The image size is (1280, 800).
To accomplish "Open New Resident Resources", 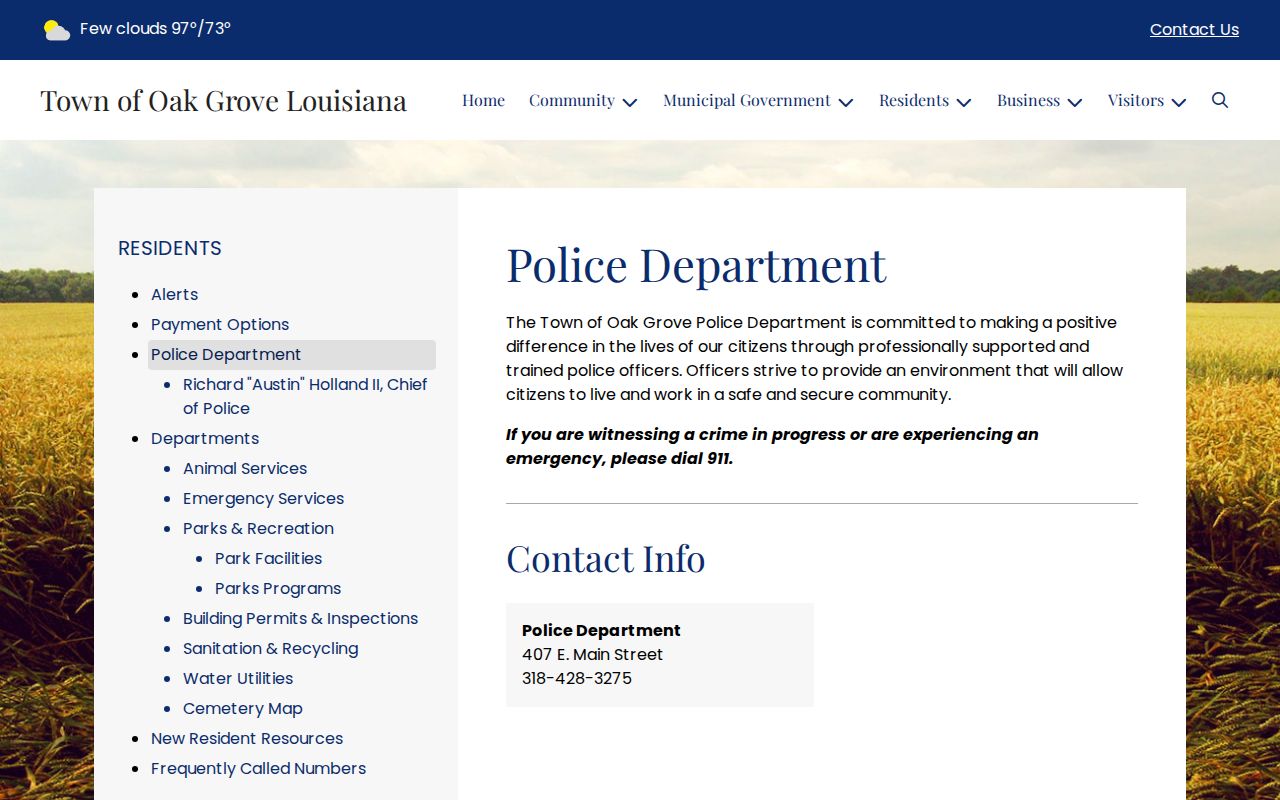I will (247, 738).
